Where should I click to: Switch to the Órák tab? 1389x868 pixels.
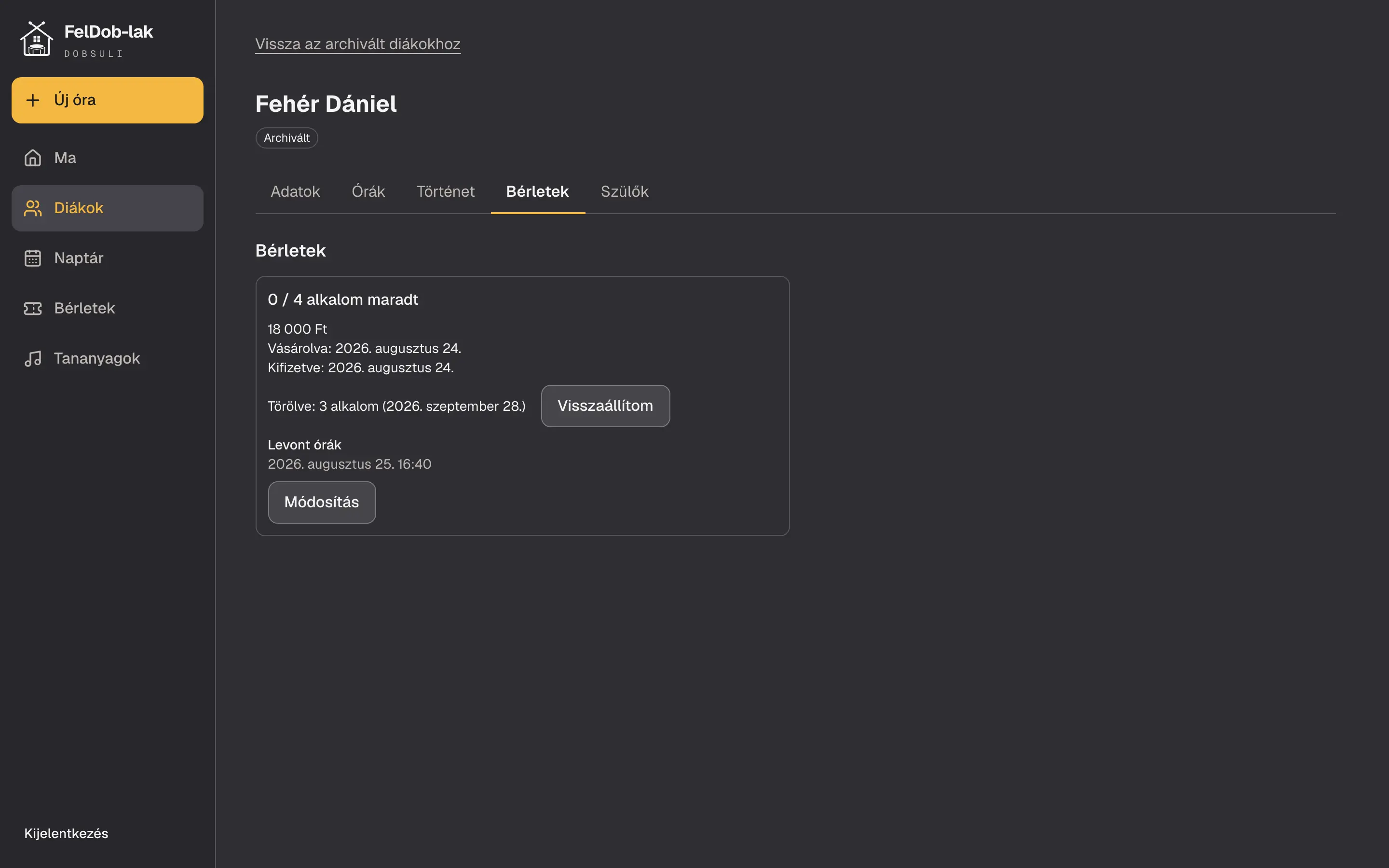tap(368, 192)
